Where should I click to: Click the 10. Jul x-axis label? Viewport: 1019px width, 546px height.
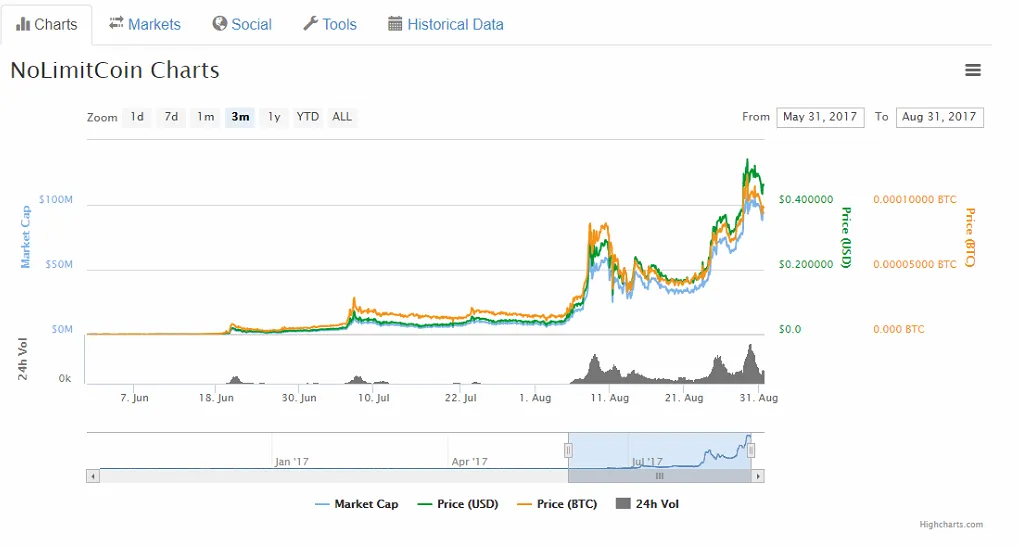click(374, 397)
